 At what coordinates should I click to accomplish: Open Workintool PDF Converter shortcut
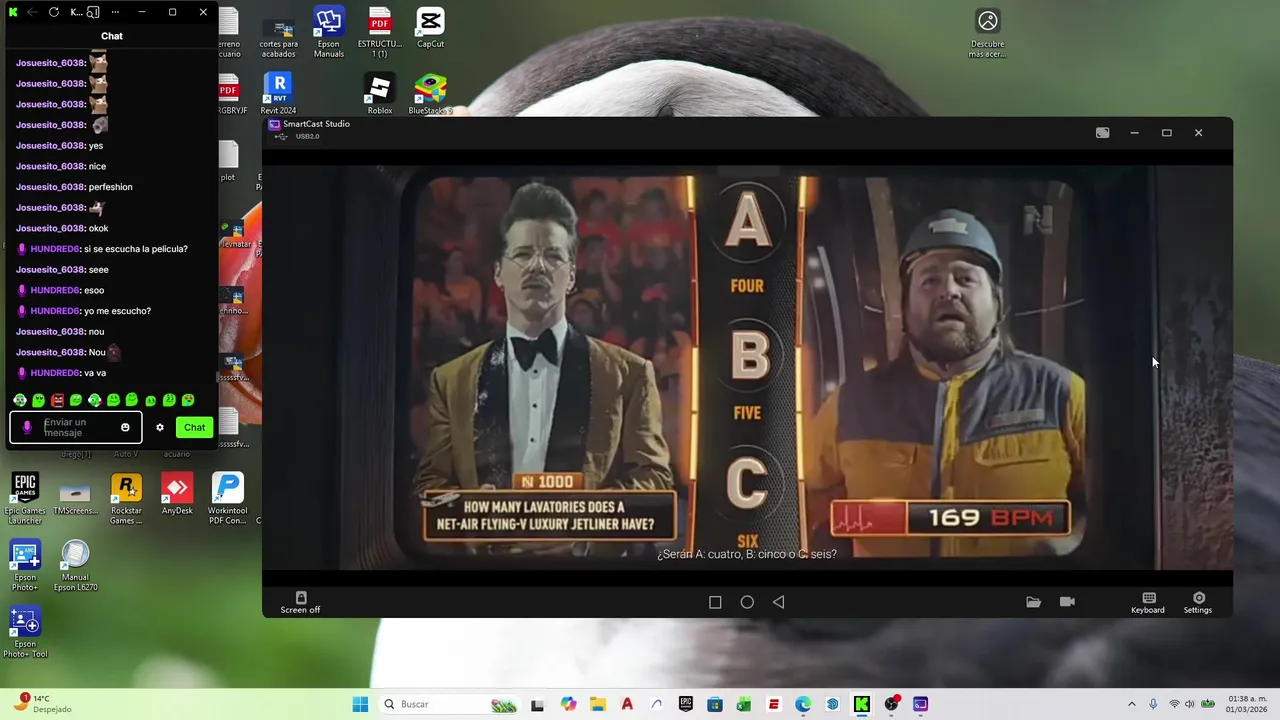point(227,499)
